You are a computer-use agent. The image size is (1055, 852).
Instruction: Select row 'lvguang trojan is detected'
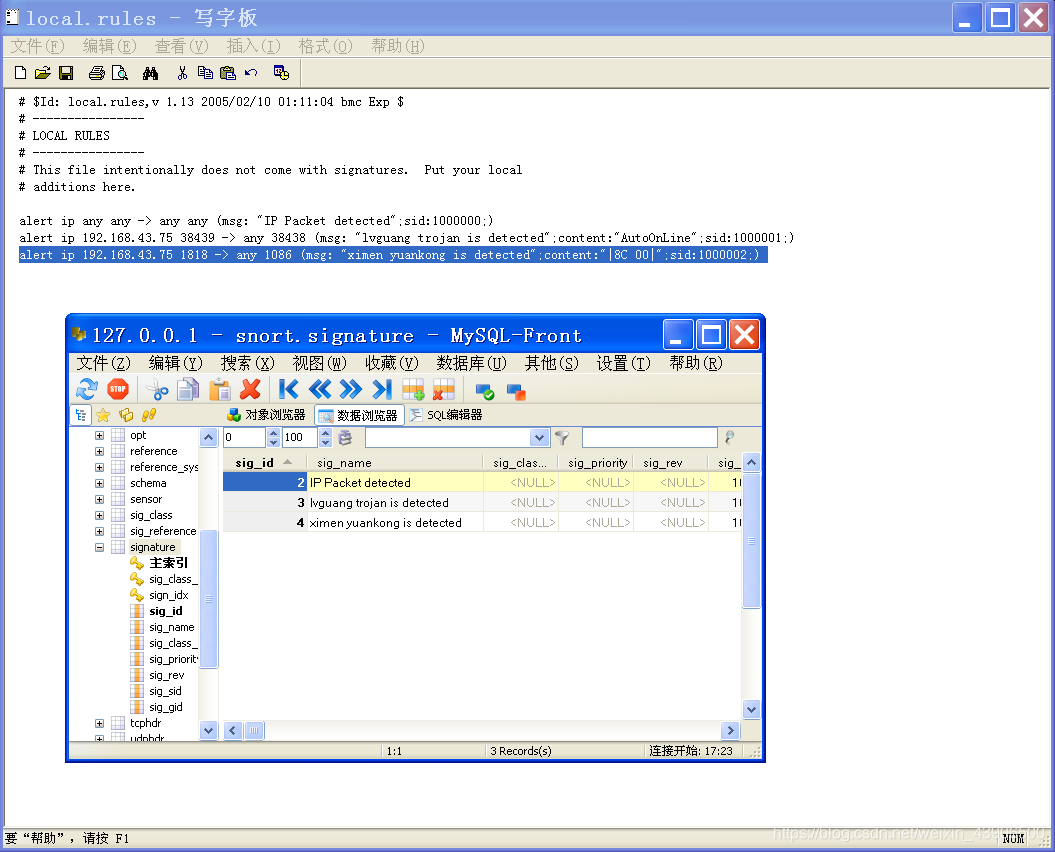click(x=482, y=503)
